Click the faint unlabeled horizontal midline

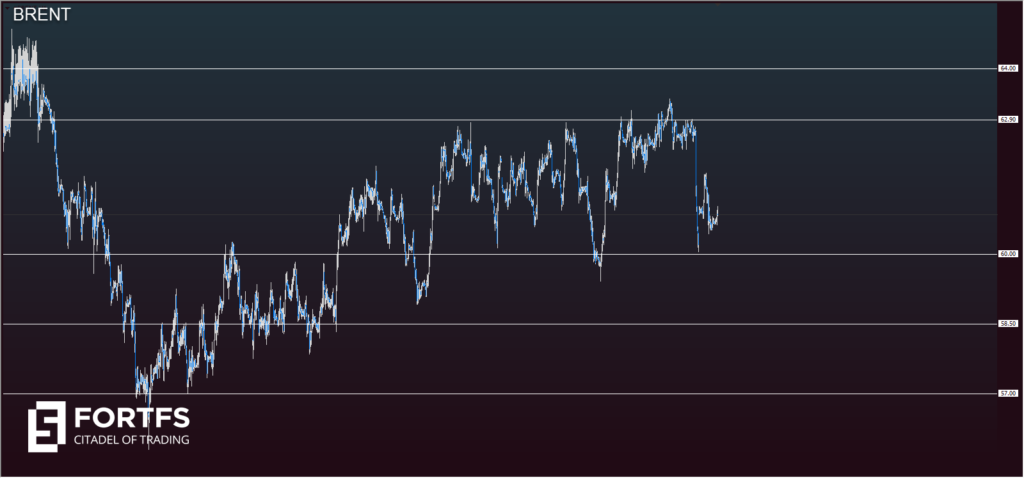point(850,214)
